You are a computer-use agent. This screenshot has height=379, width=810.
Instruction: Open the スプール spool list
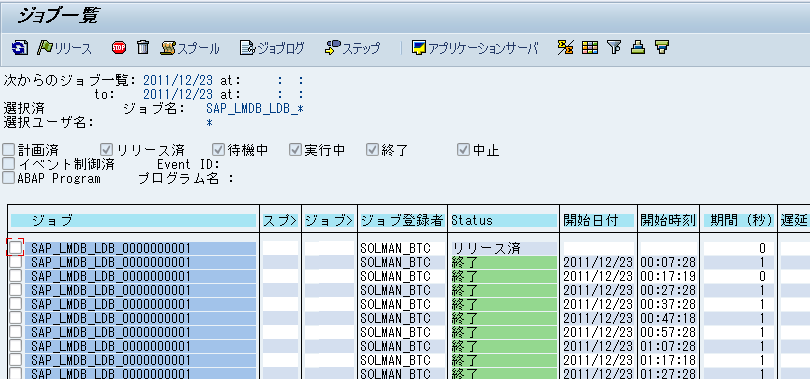(190, 48)
